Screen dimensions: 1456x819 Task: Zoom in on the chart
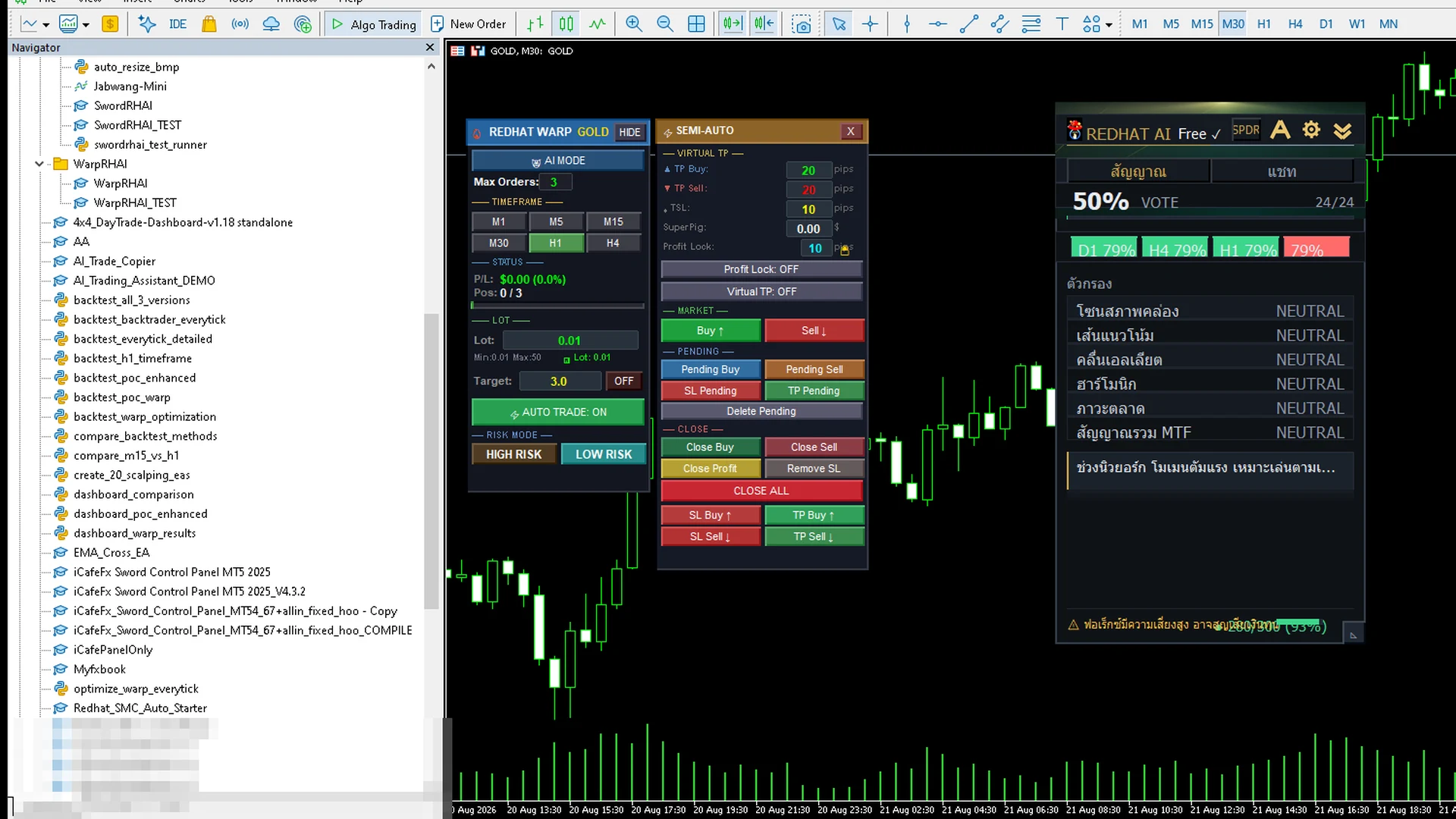(634, 24)
